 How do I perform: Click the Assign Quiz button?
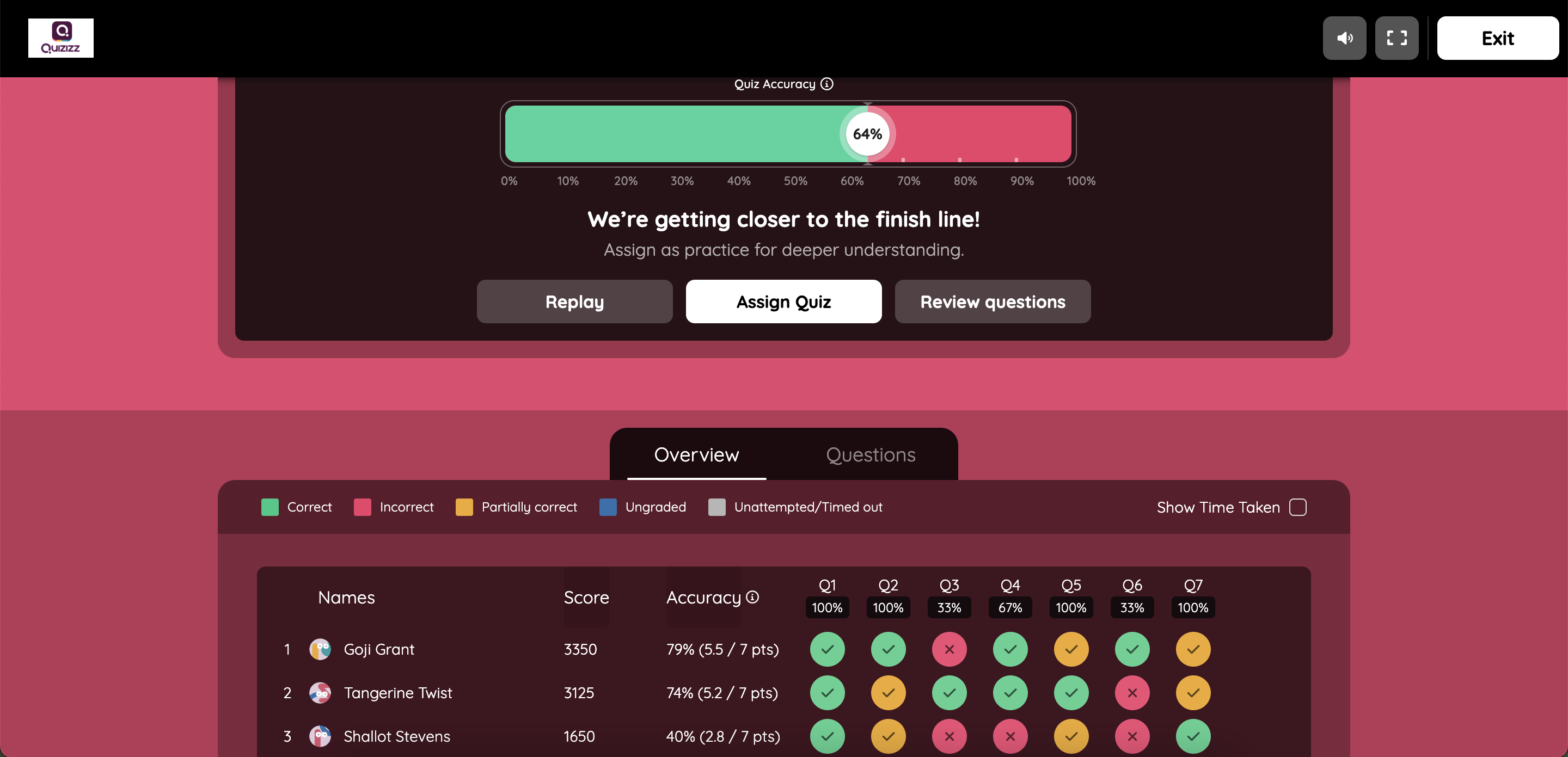click(x=783, y=301)
